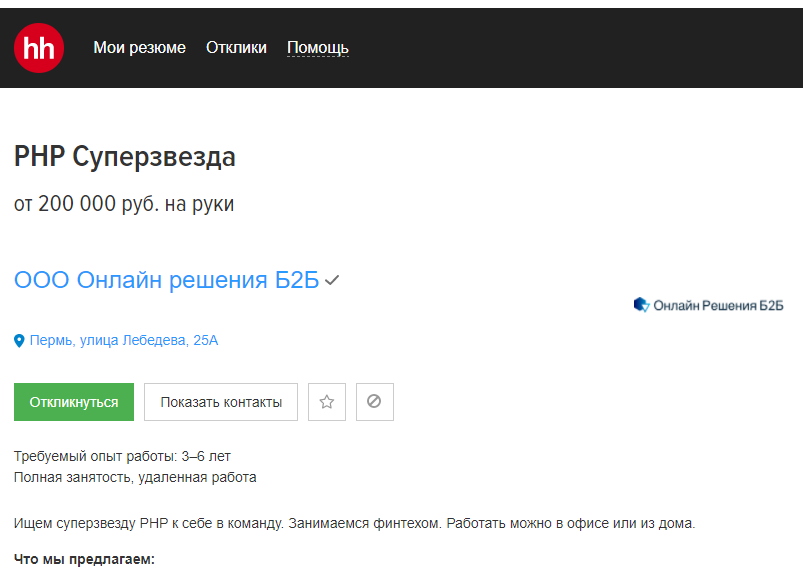The height and width of the screenshot is (576, 803).
Task: Click Требуемый опыт работы: 3–6 лет text
Action: tap(122, 456)
